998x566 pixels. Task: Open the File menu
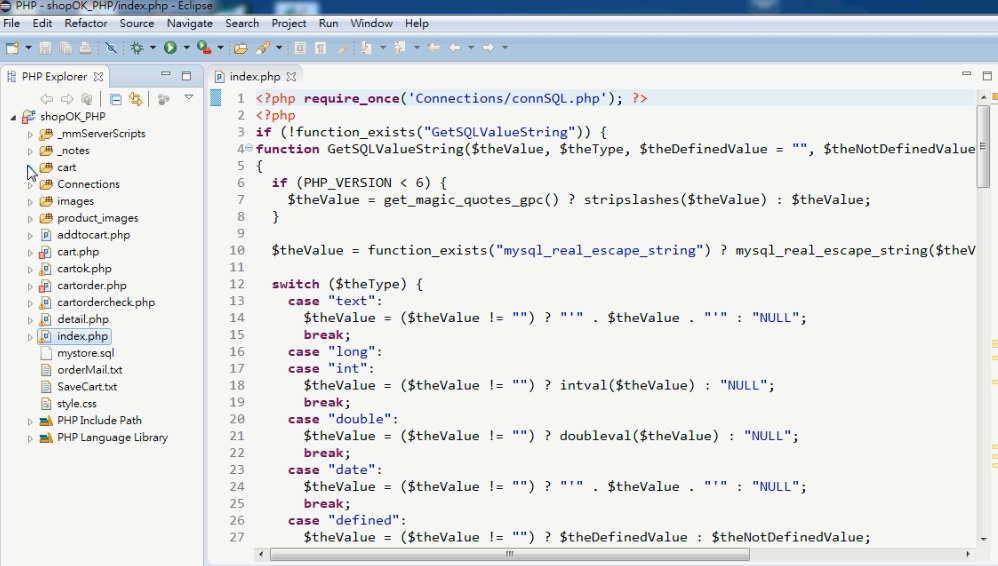tap(11, 24)
